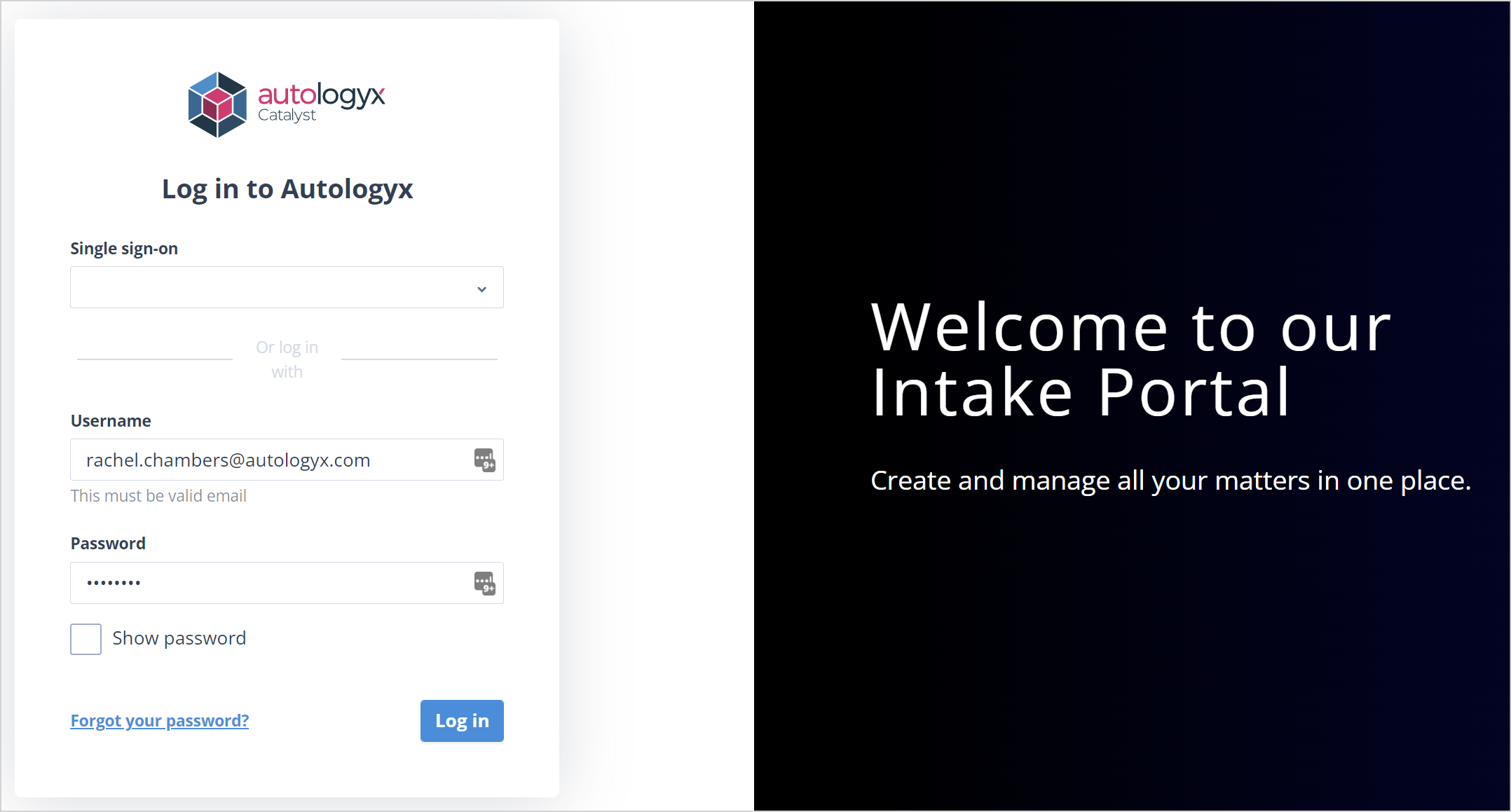Click the 'Single sign-on' label
Screen dimensions: 1511x812
tap(124, 249)
